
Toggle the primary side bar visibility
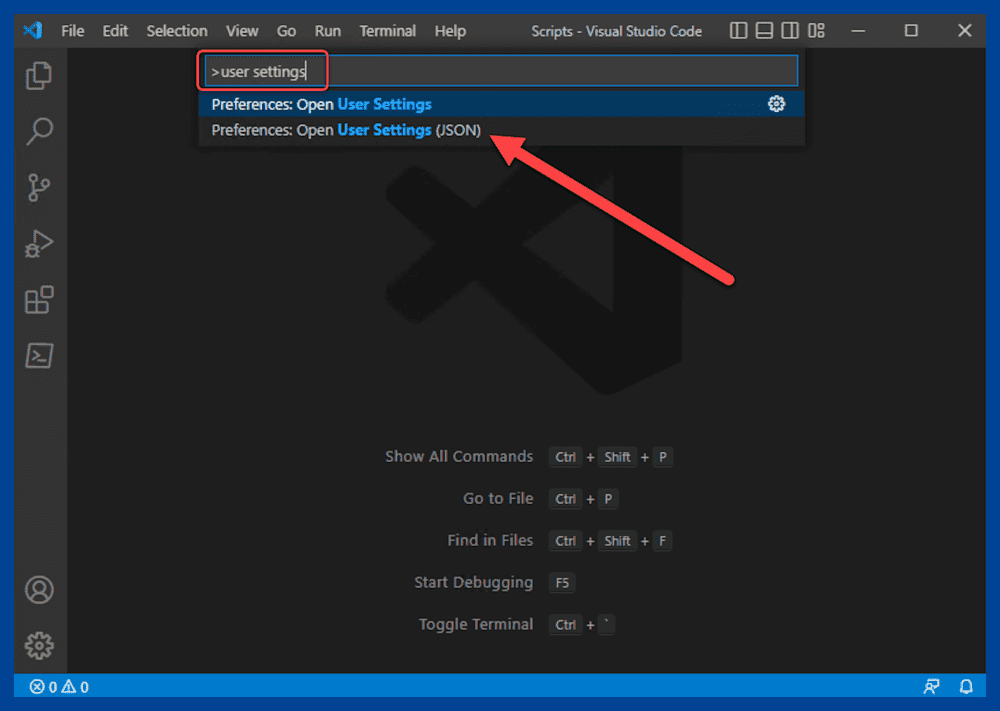pos(737,31)
